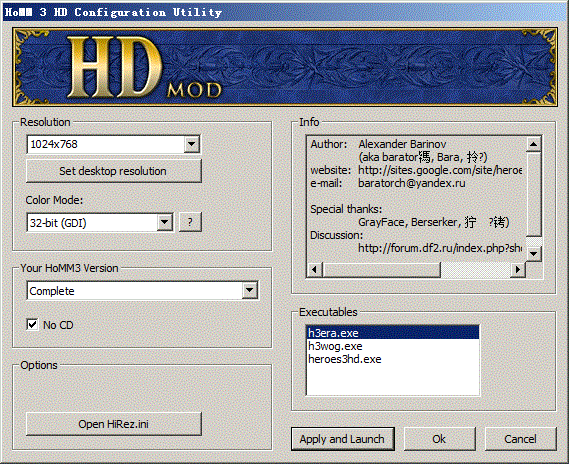Image resolution: width=569 pixels, height=464 pixels.
Task: Click the website URL text in Info
Action: tap(440, 170)
